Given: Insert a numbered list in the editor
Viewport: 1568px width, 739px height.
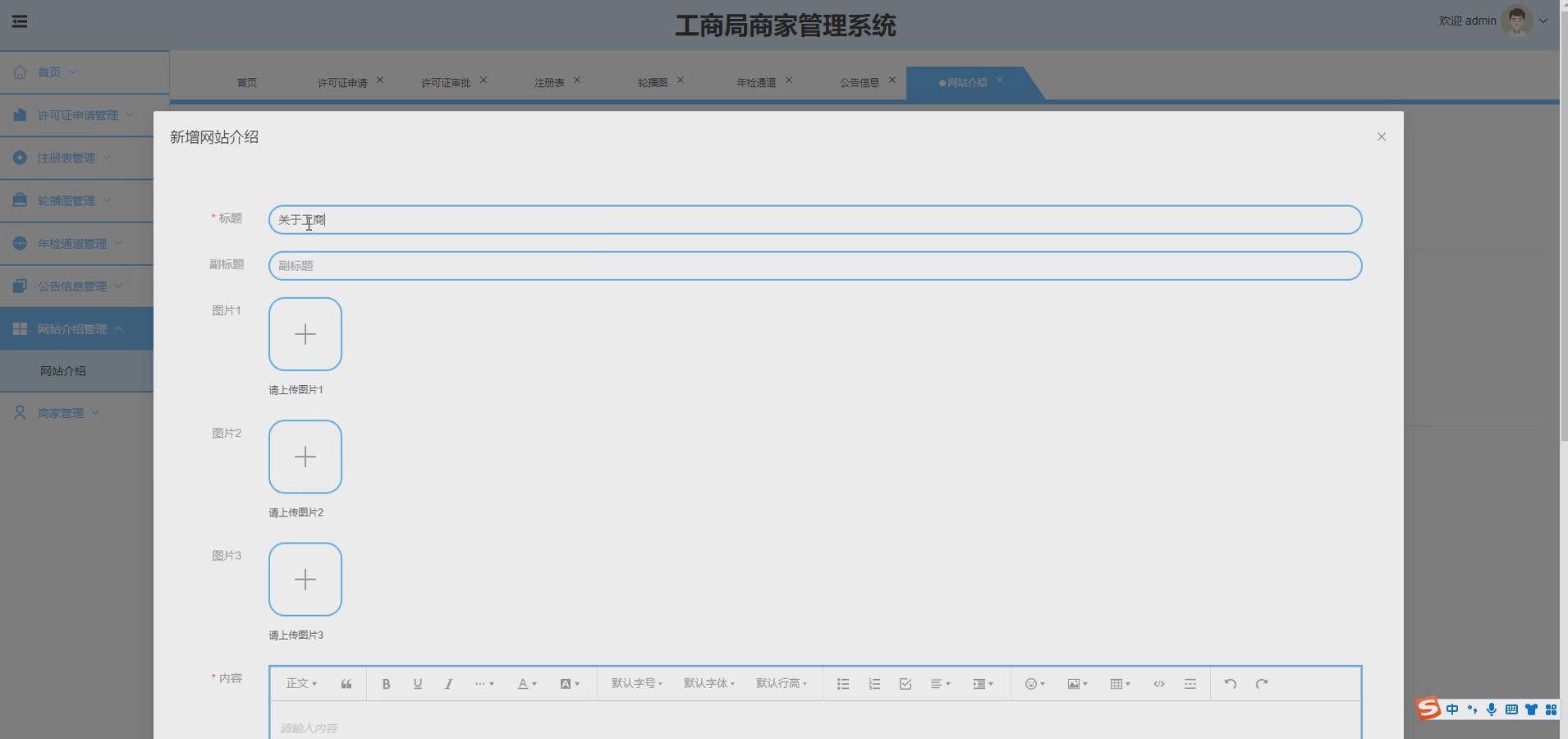Looking at the screenshot, I should [873, 683].
